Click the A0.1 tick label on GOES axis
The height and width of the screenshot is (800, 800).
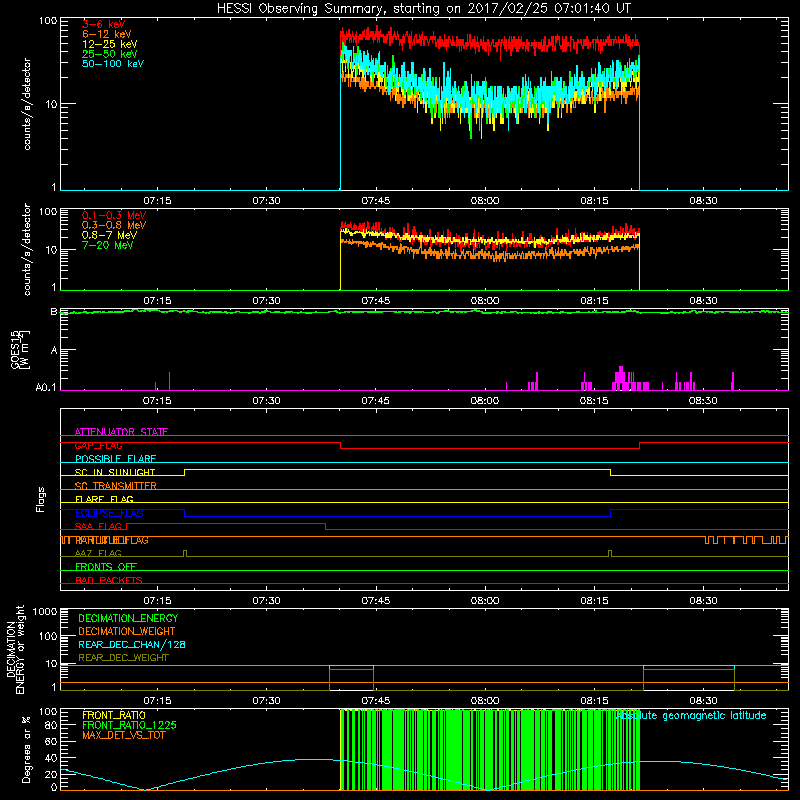pos(46,388)
